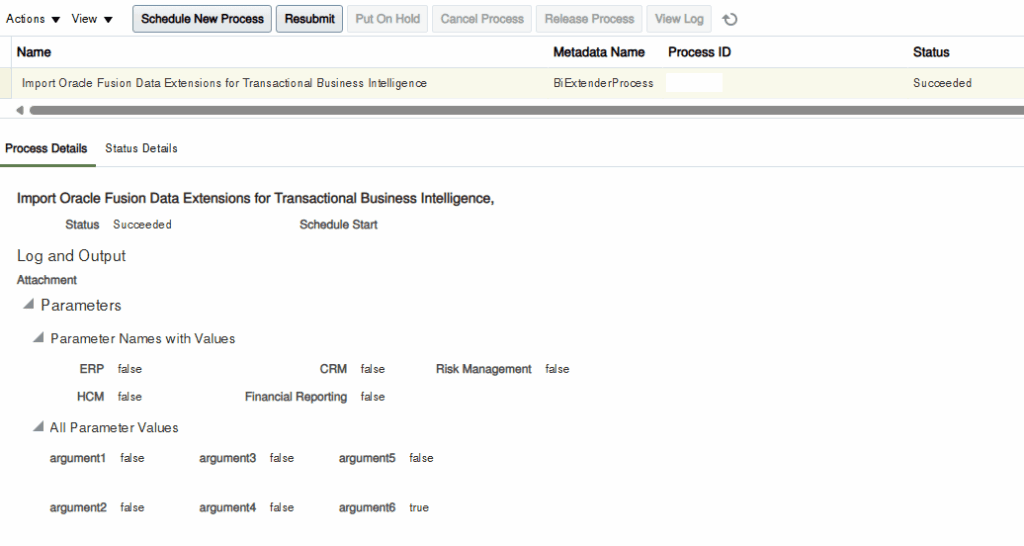This screenshot has width=1024, height=546.
Task: Click the Schedule Start label
Action: 338,225
